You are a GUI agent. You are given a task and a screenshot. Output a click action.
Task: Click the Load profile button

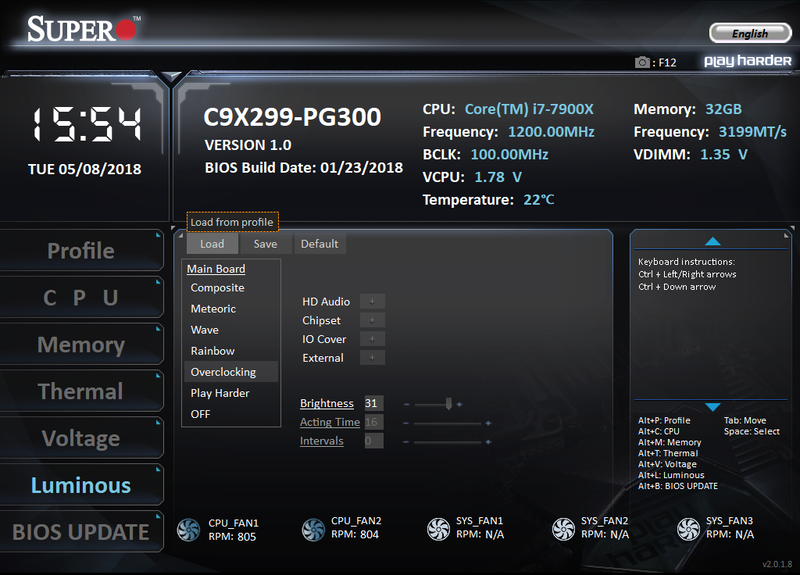click(212, 244)
